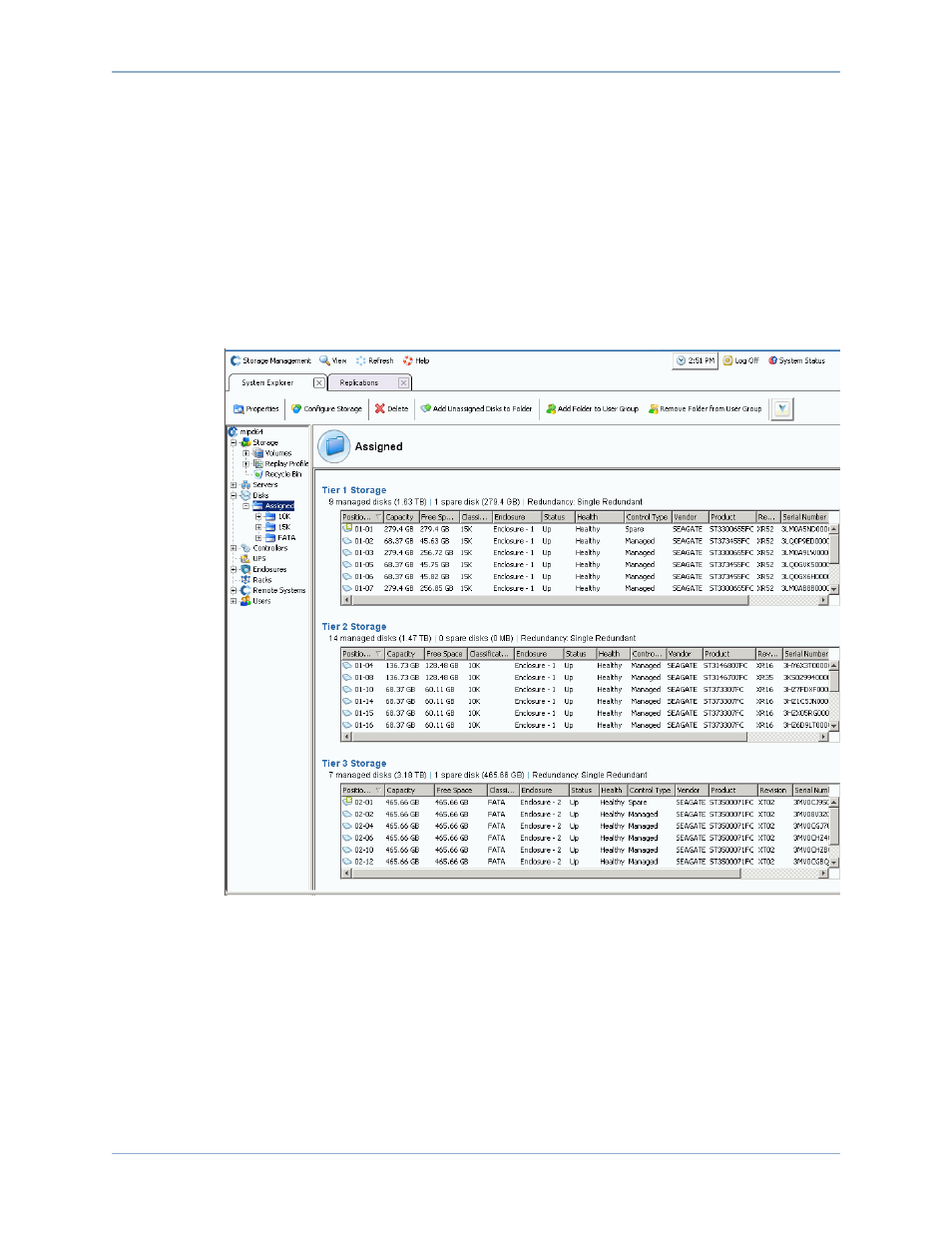Select the 15K disk folder icon
This screenshot has height=1233, width=952.
[x=270, y=527]
